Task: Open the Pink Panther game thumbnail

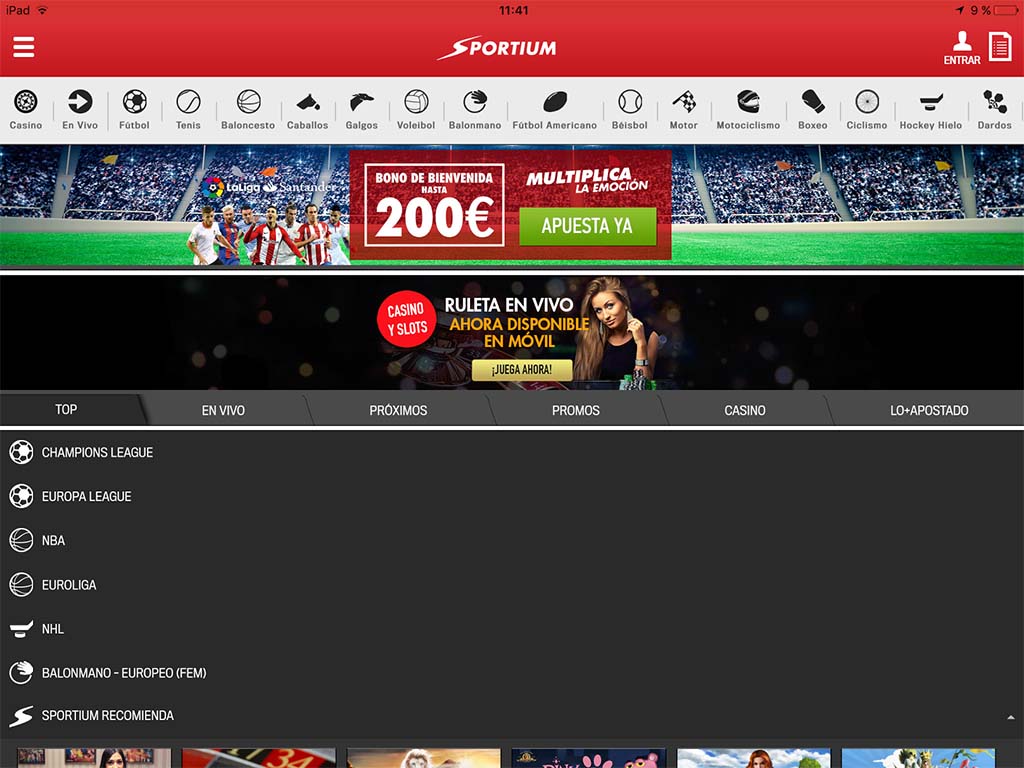Action: [588, 758]
